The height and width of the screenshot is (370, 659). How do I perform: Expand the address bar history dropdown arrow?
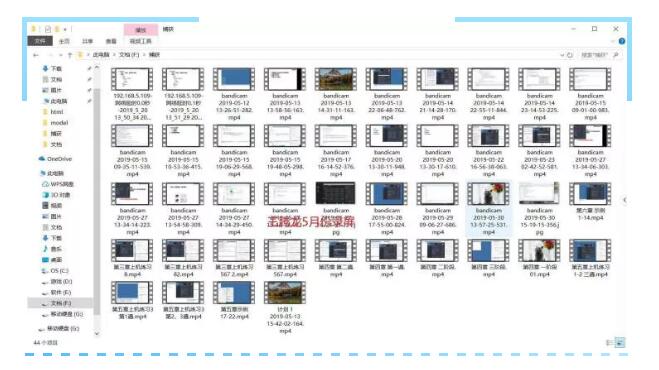click(562, 55)
